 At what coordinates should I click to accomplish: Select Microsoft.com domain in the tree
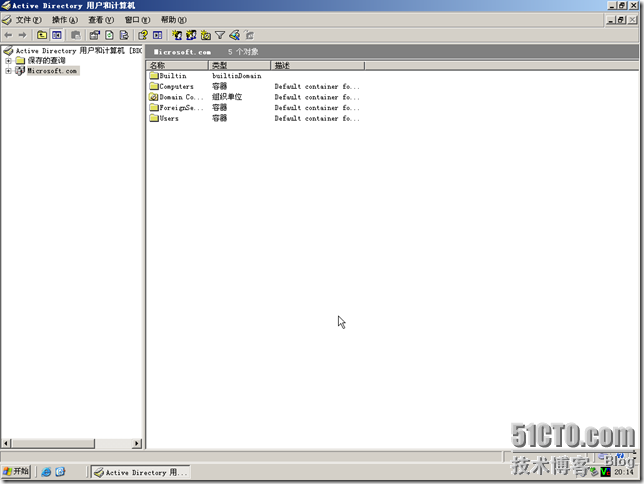[52, 71]
